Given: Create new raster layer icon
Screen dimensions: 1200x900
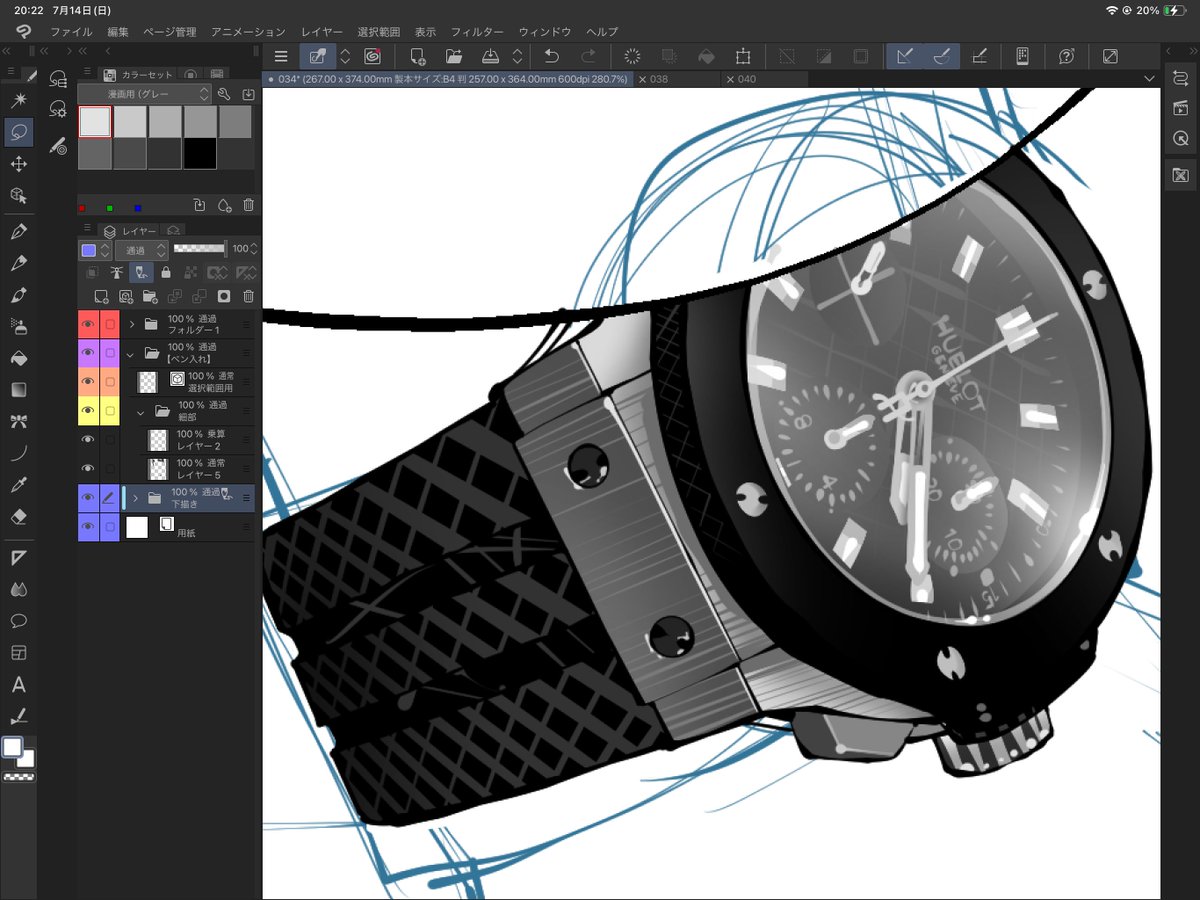Looking at the screenshot, I should (101, 296).
